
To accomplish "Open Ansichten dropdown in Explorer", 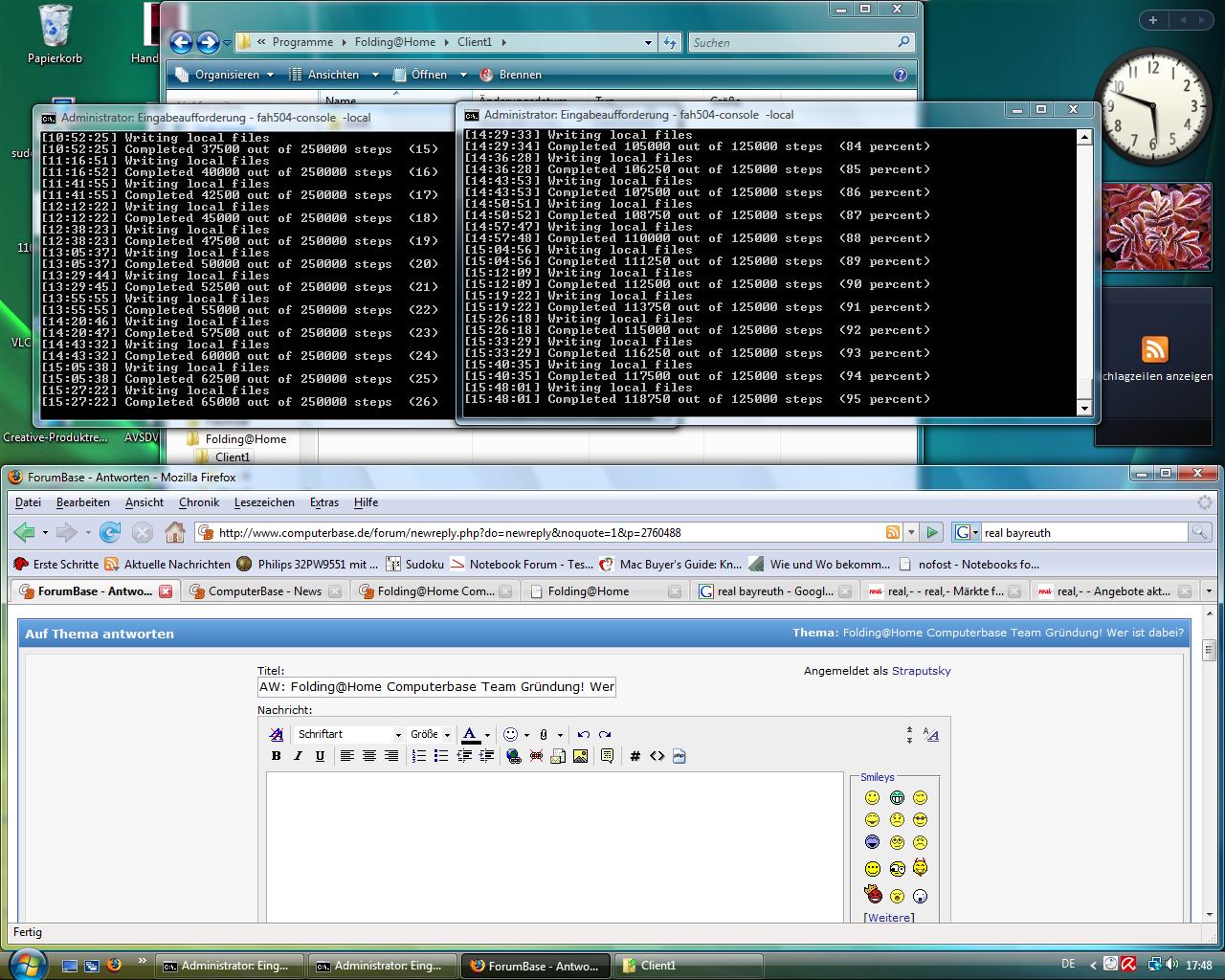I will click(x=333, y=75).
